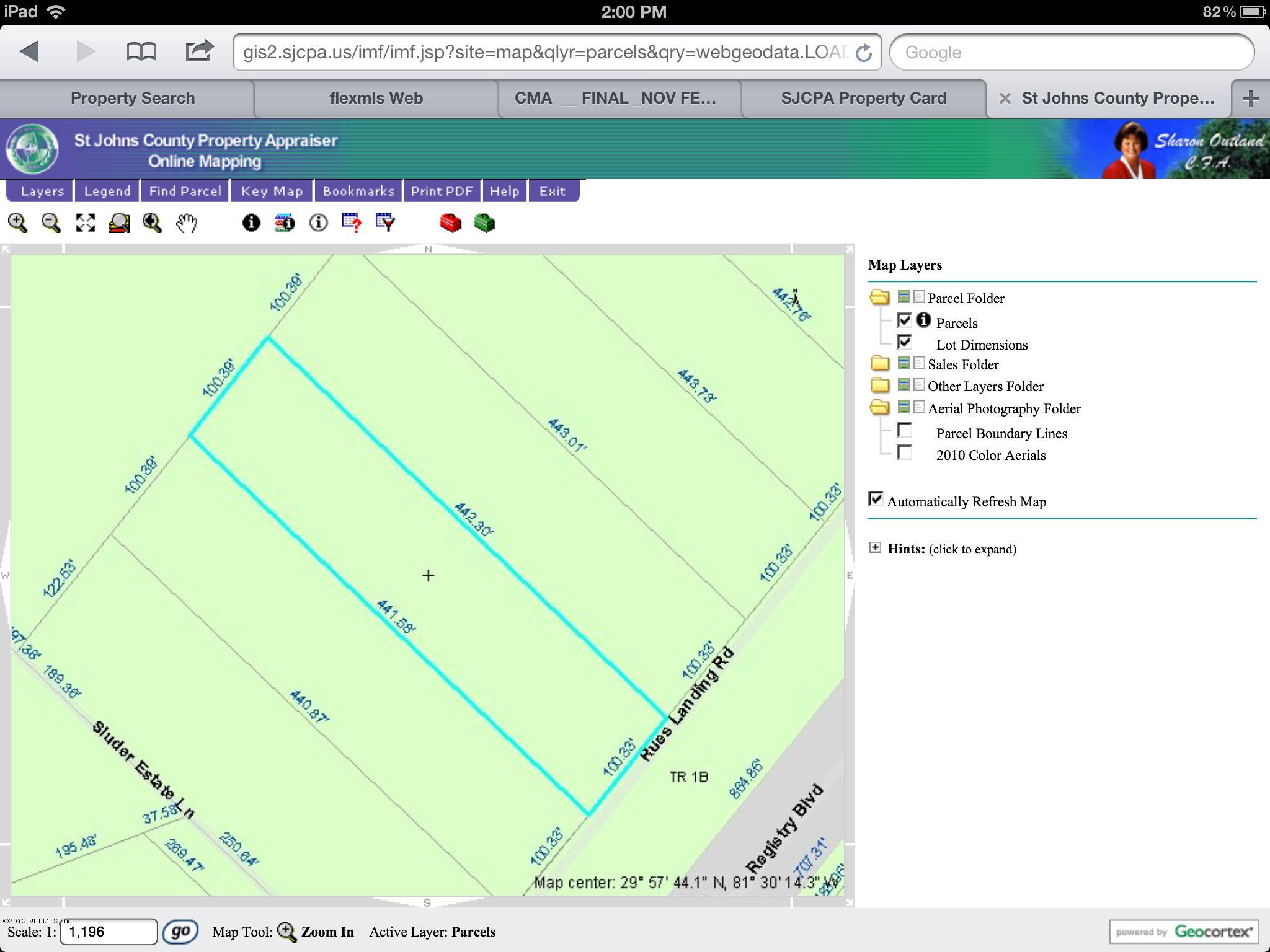Click the Exit menu item

pyautogui.click(x=553, y=191)
